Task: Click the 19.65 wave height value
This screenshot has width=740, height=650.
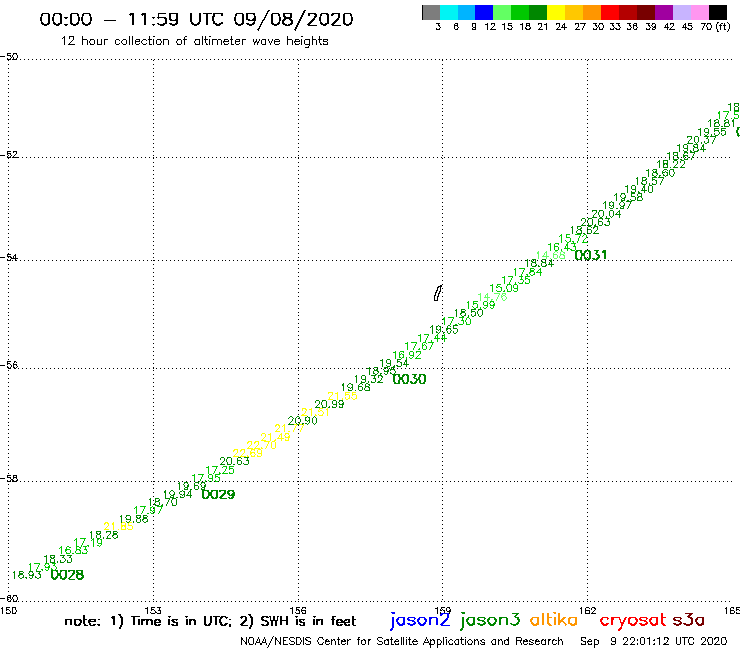Action: (x=444, y=329)
